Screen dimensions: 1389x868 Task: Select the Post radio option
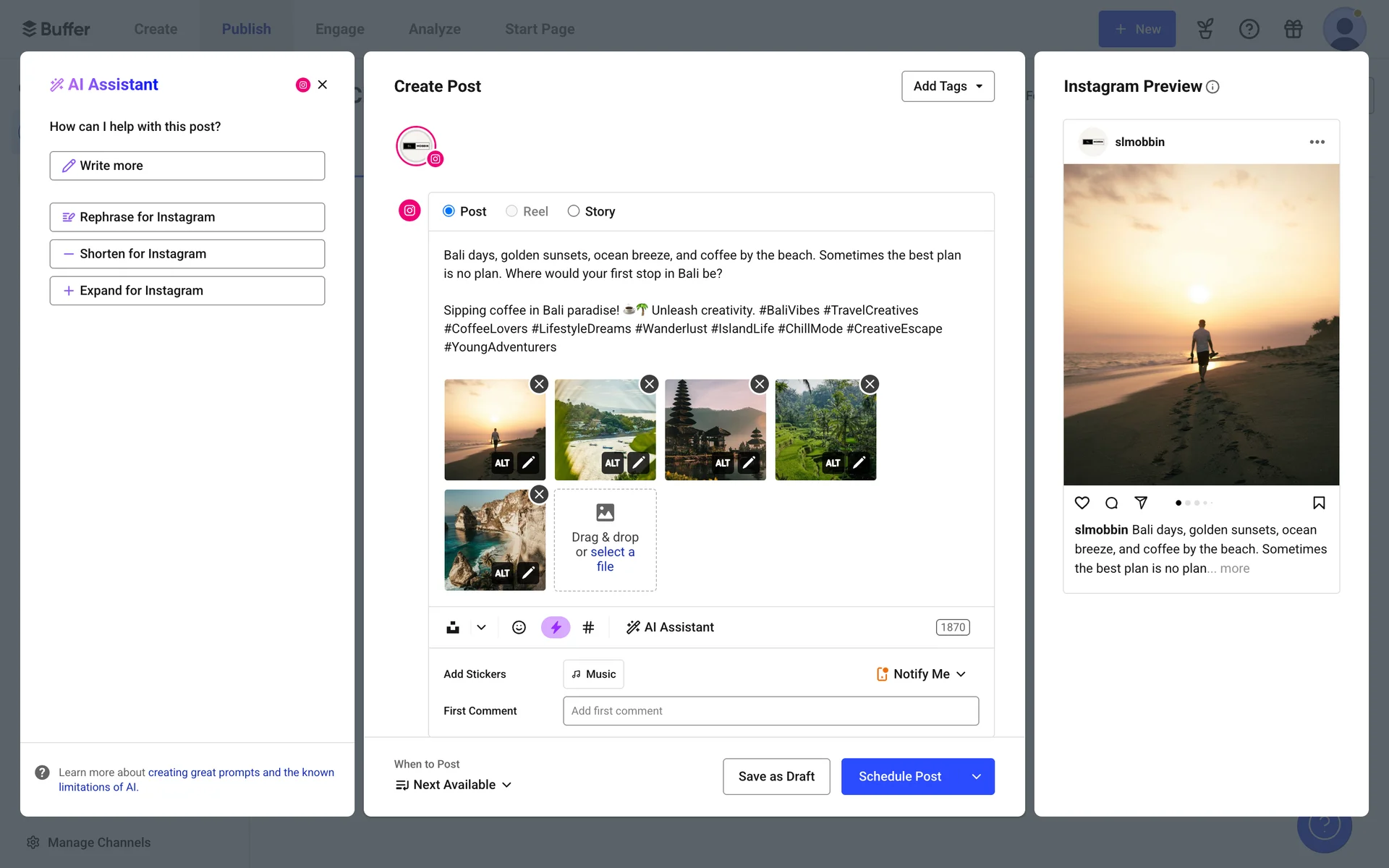tap(449, 211)
